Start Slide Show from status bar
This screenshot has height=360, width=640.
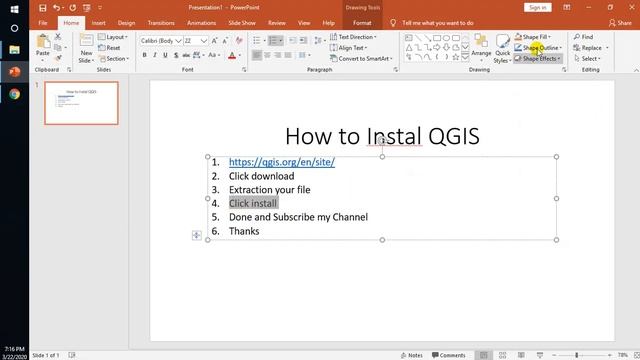click(540, 356)
